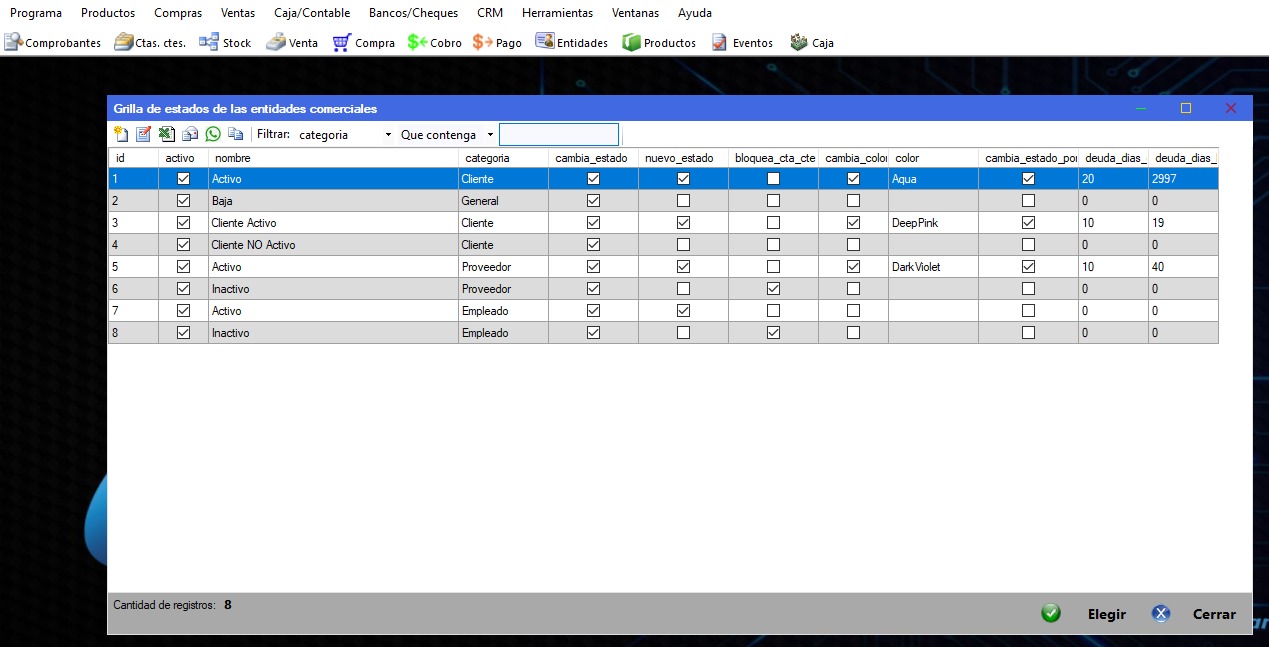Viewport: 1269px width, 647px height.
Task: Click the Elegir button
Action: pos(1107,614)
